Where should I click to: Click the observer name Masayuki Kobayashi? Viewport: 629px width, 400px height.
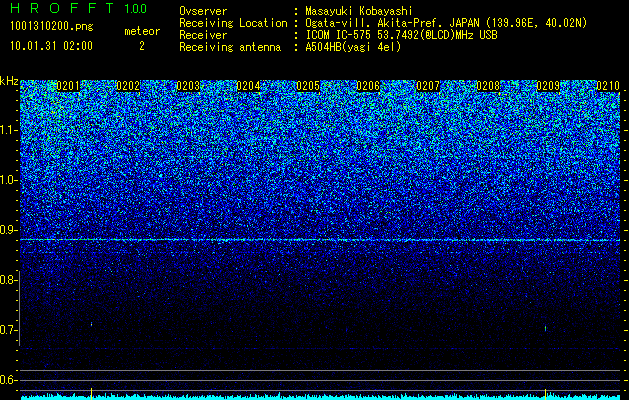(359, 11)
